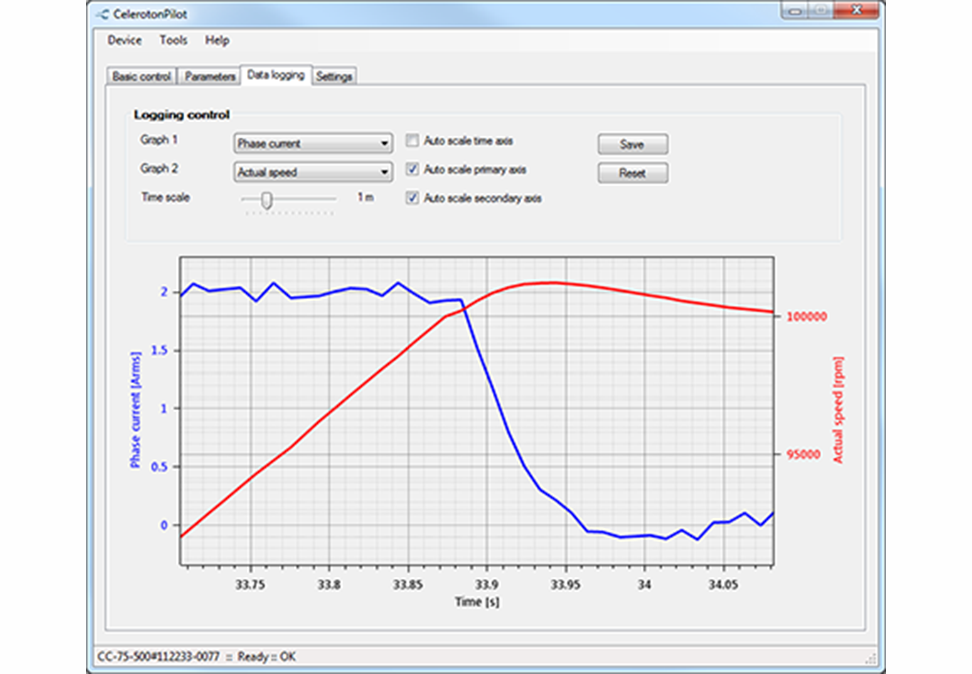
Task: Open the Graph 1 Phase current dropdown
Action: (x=312, y=144)
